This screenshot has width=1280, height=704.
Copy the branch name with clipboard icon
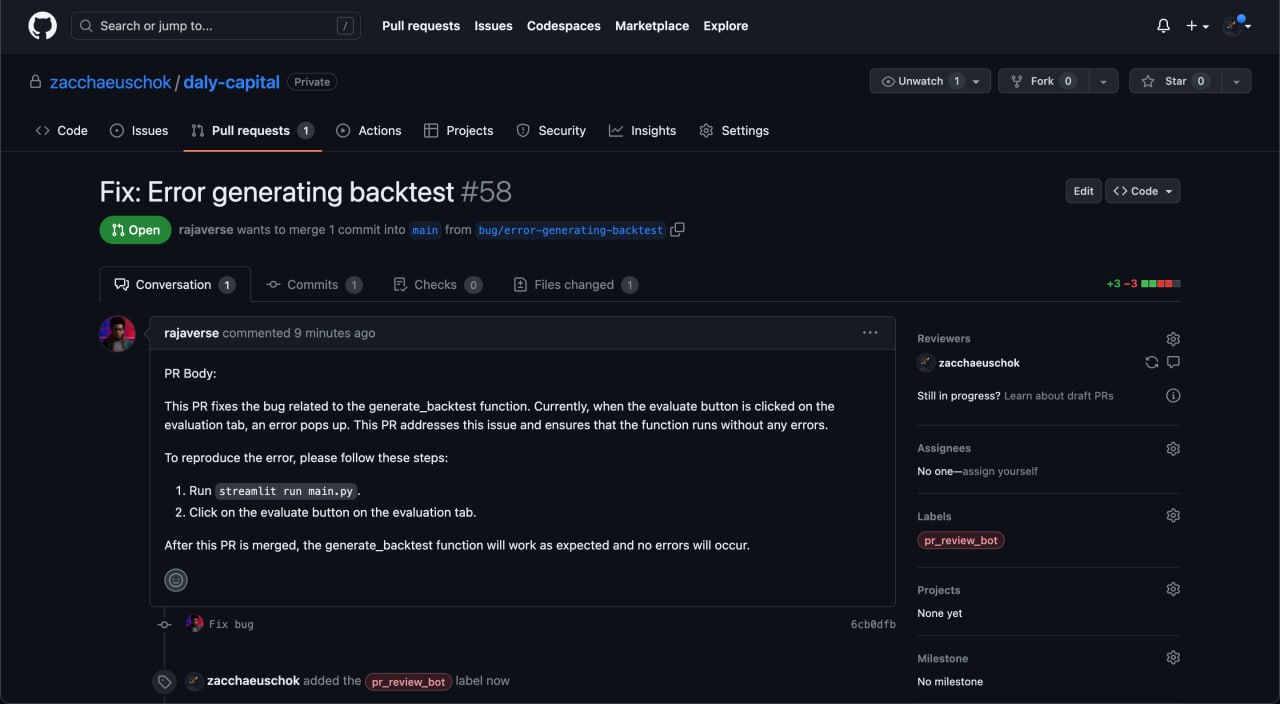pos(677,230)
